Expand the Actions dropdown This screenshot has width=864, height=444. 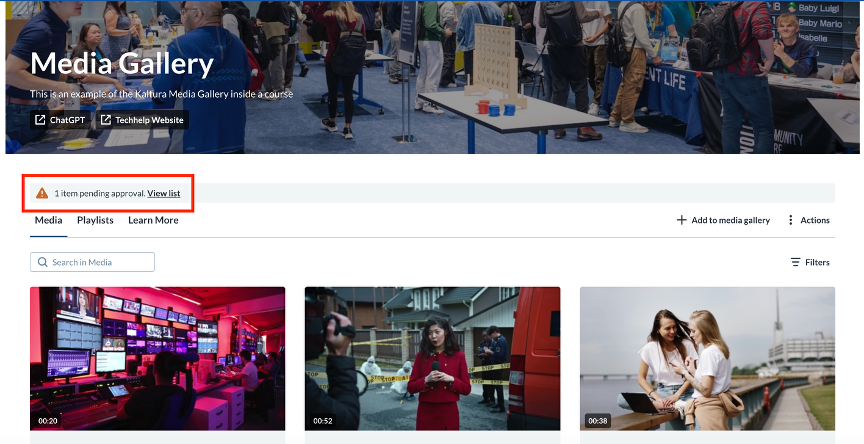(808, 220)
